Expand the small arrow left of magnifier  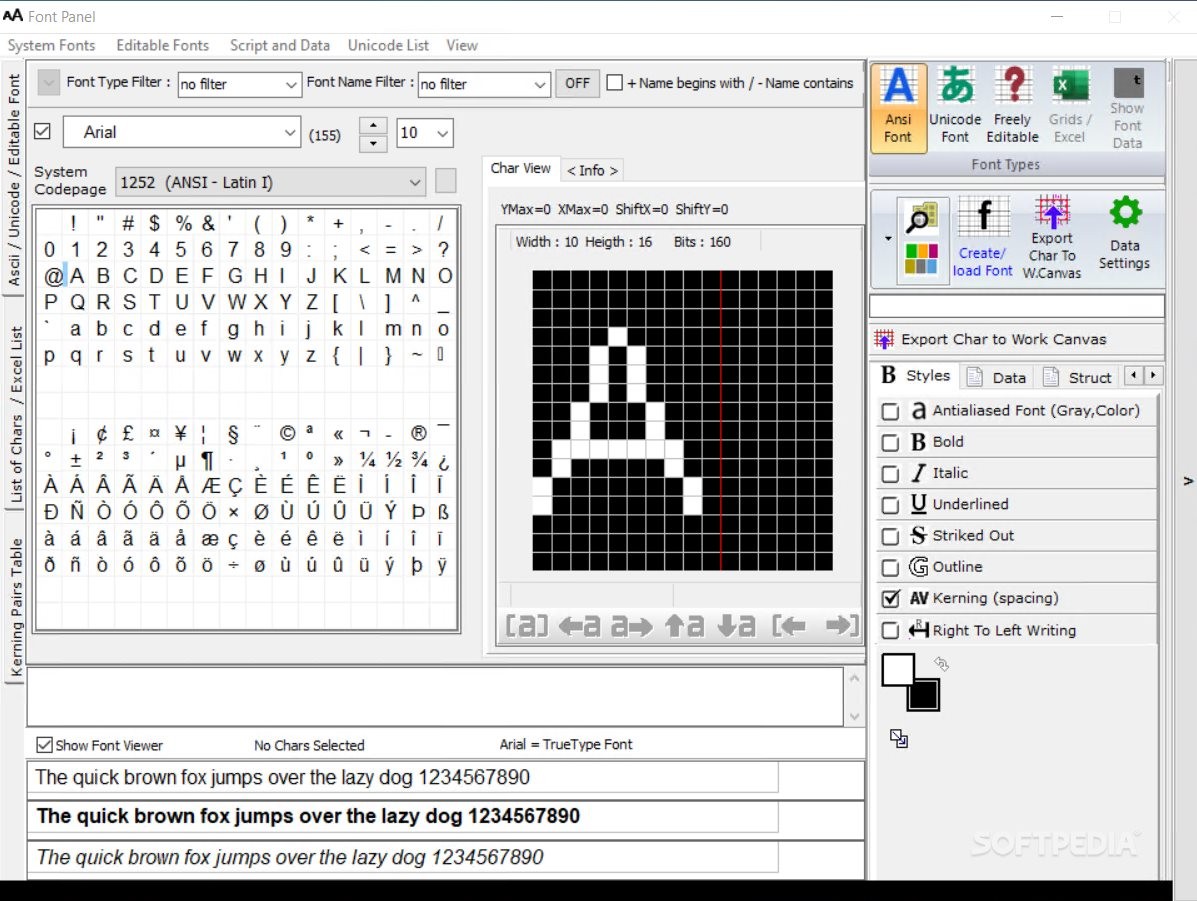coord(888,238)
